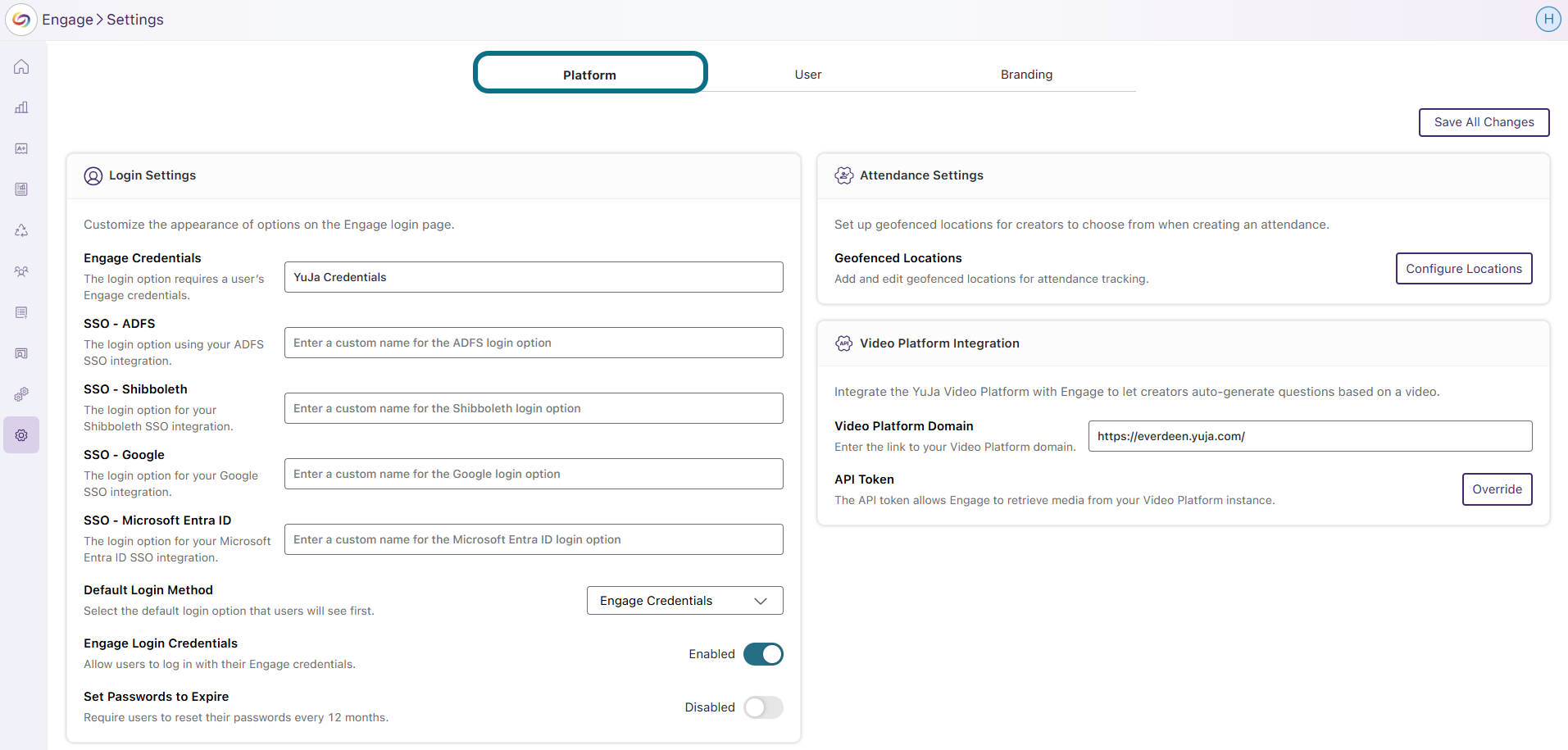Click Save All Changes
1568x750 pixels.
tap(1484, 122)
